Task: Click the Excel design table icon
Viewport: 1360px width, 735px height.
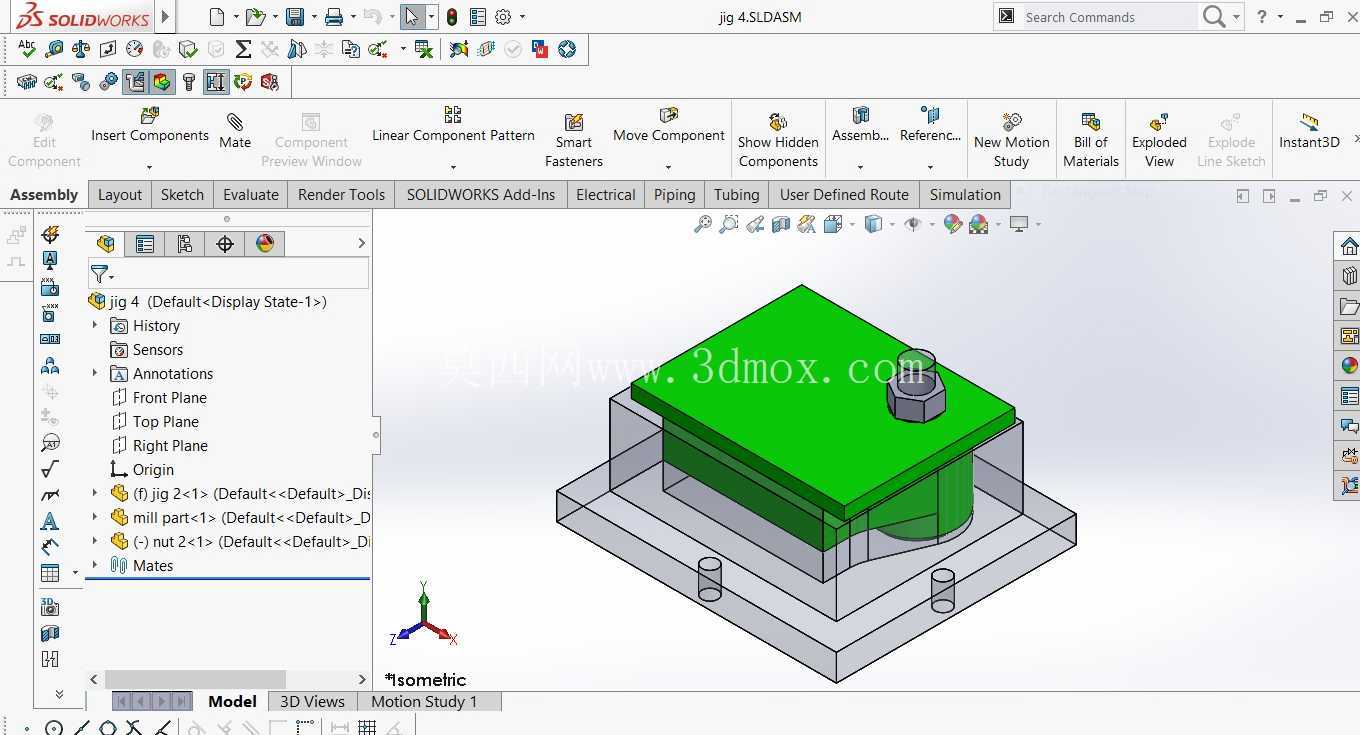Action: (x=424, y=49)
